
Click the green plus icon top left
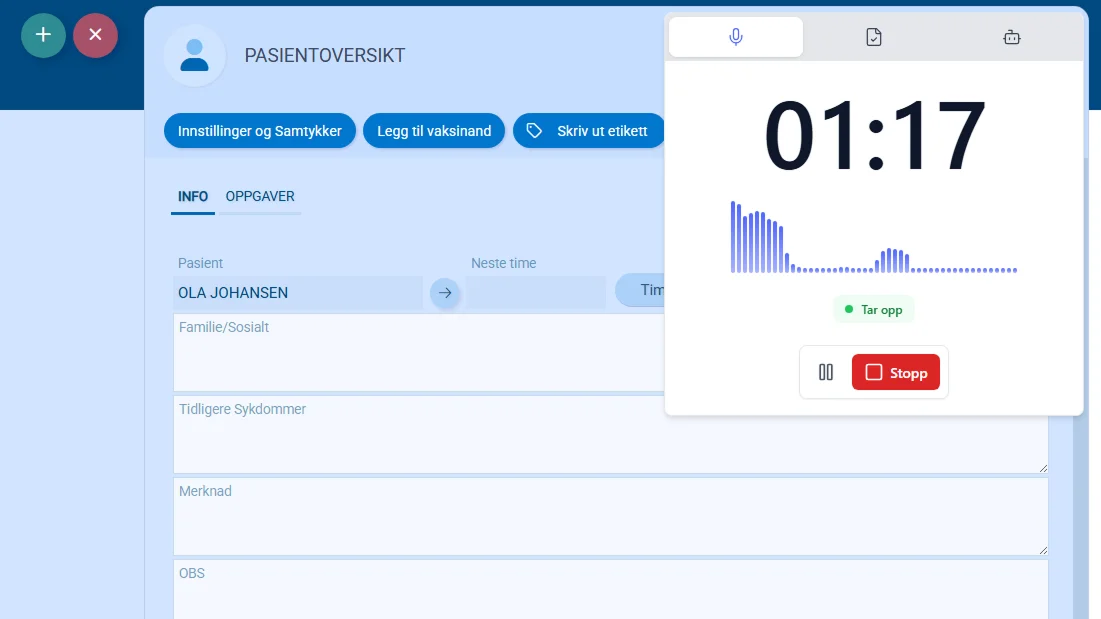tap(43, 35)
